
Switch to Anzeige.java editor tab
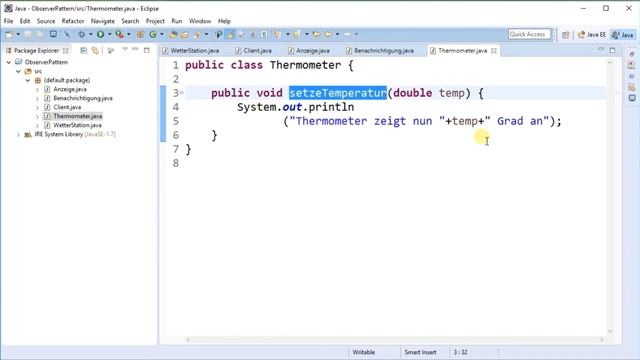pyautogui.click(x=309, y=51)
